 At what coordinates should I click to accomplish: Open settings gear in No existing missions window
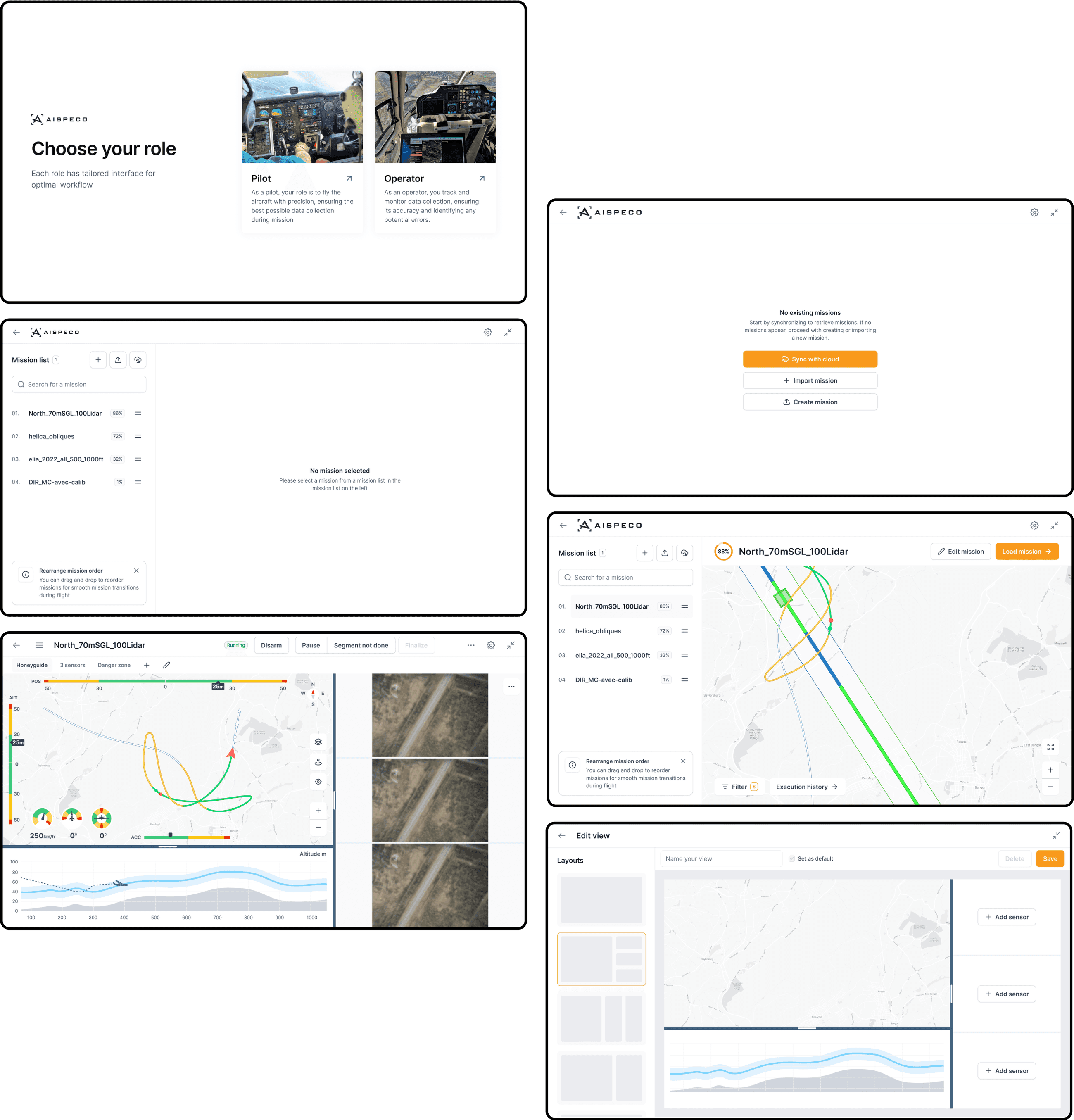pos(1034,213)
